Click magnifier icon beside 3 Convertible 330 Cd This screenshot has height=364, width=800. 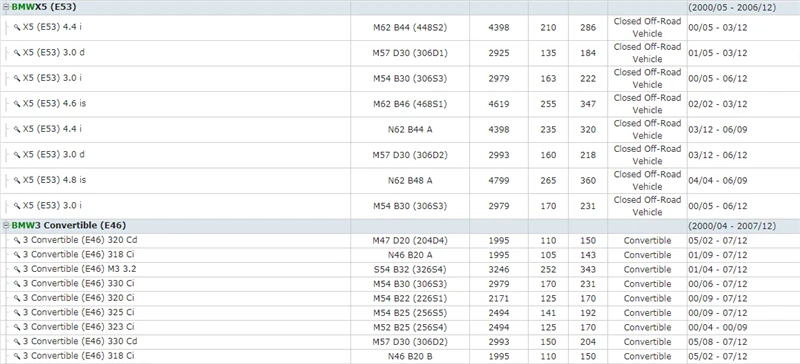click(x=17, y=342)
